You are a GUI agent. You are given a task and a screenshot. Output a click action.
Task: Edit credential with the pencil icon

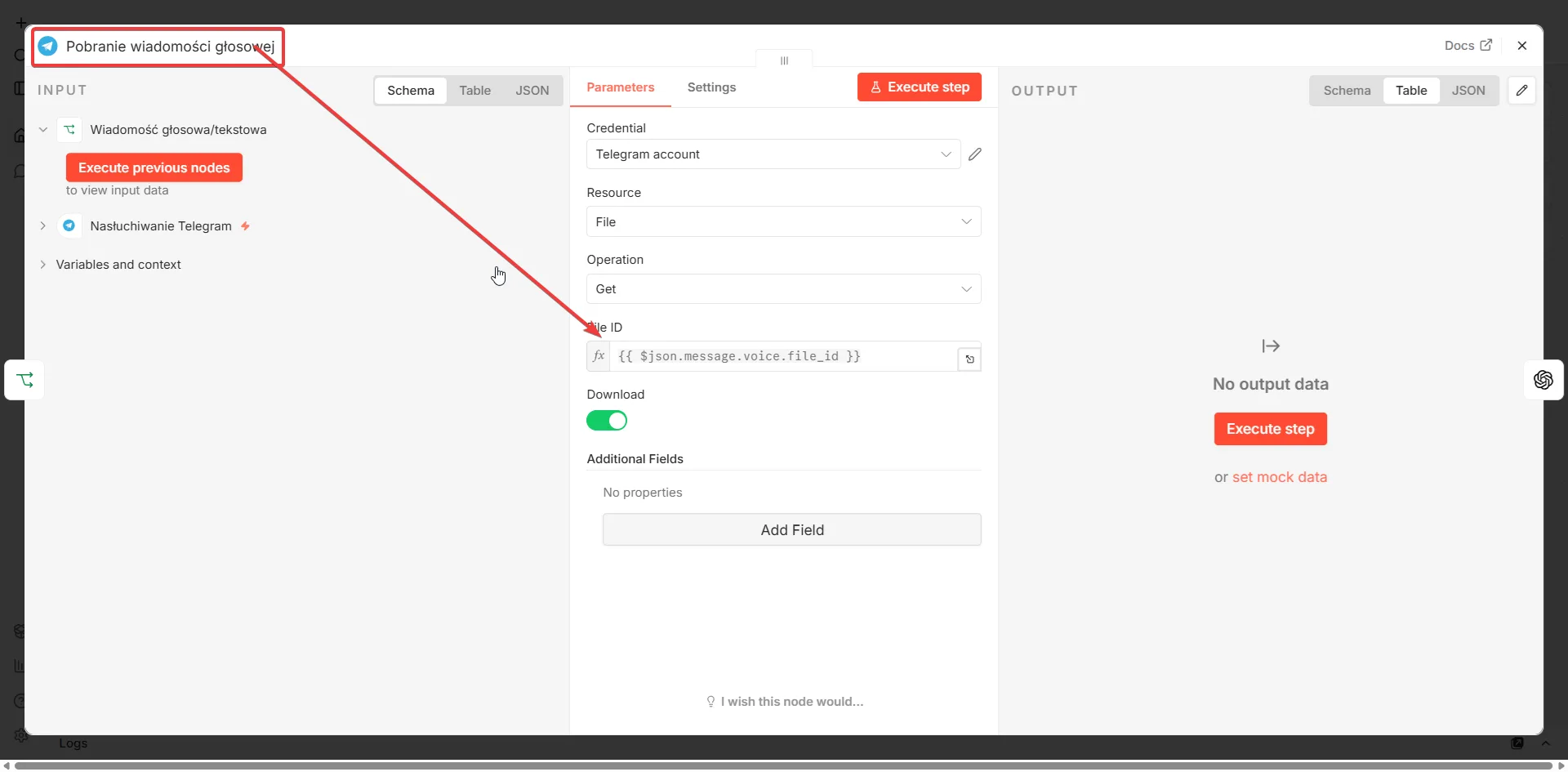point(975,154)
